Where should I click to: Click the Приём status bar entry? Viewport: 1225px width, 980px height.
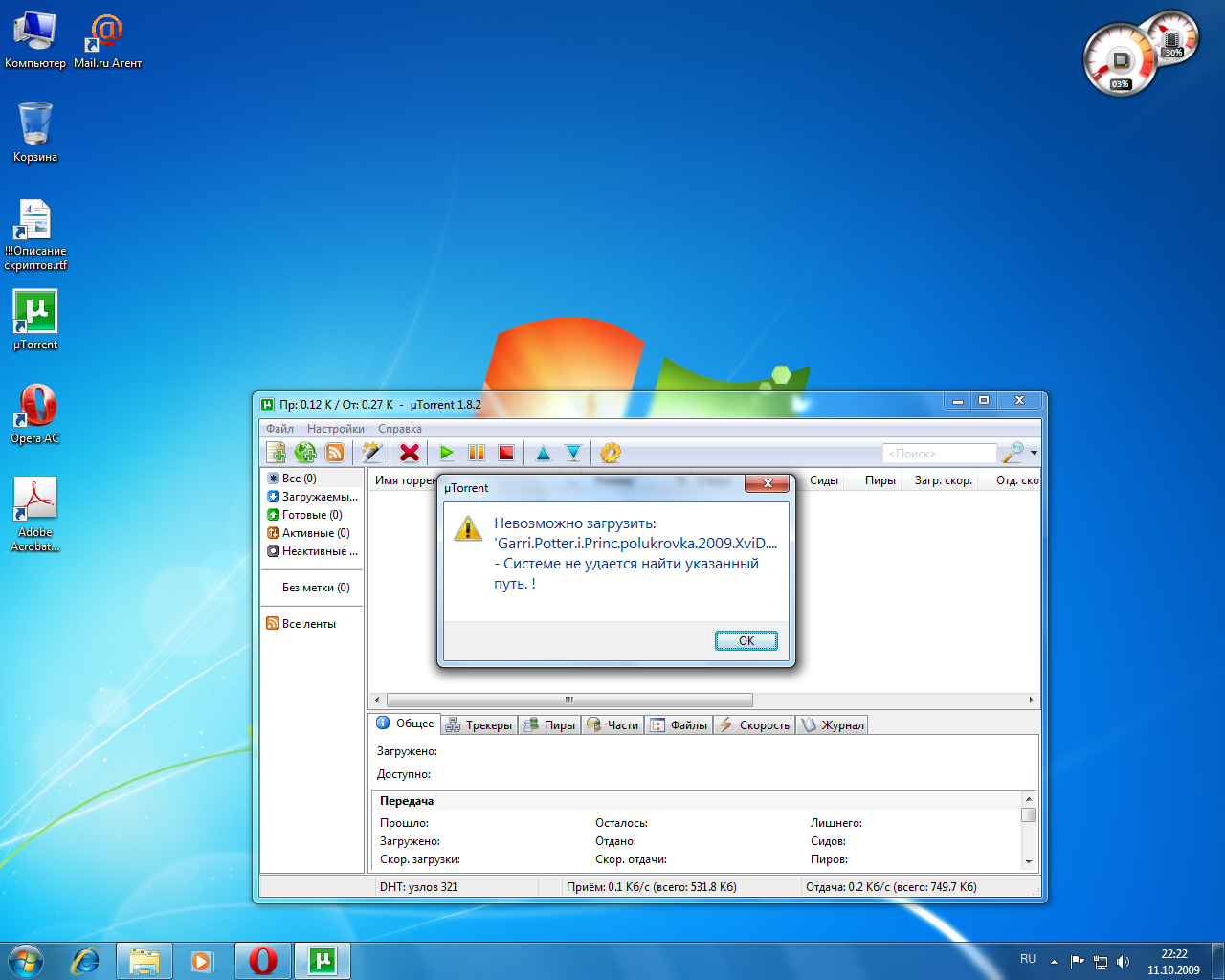coord(652,887)
